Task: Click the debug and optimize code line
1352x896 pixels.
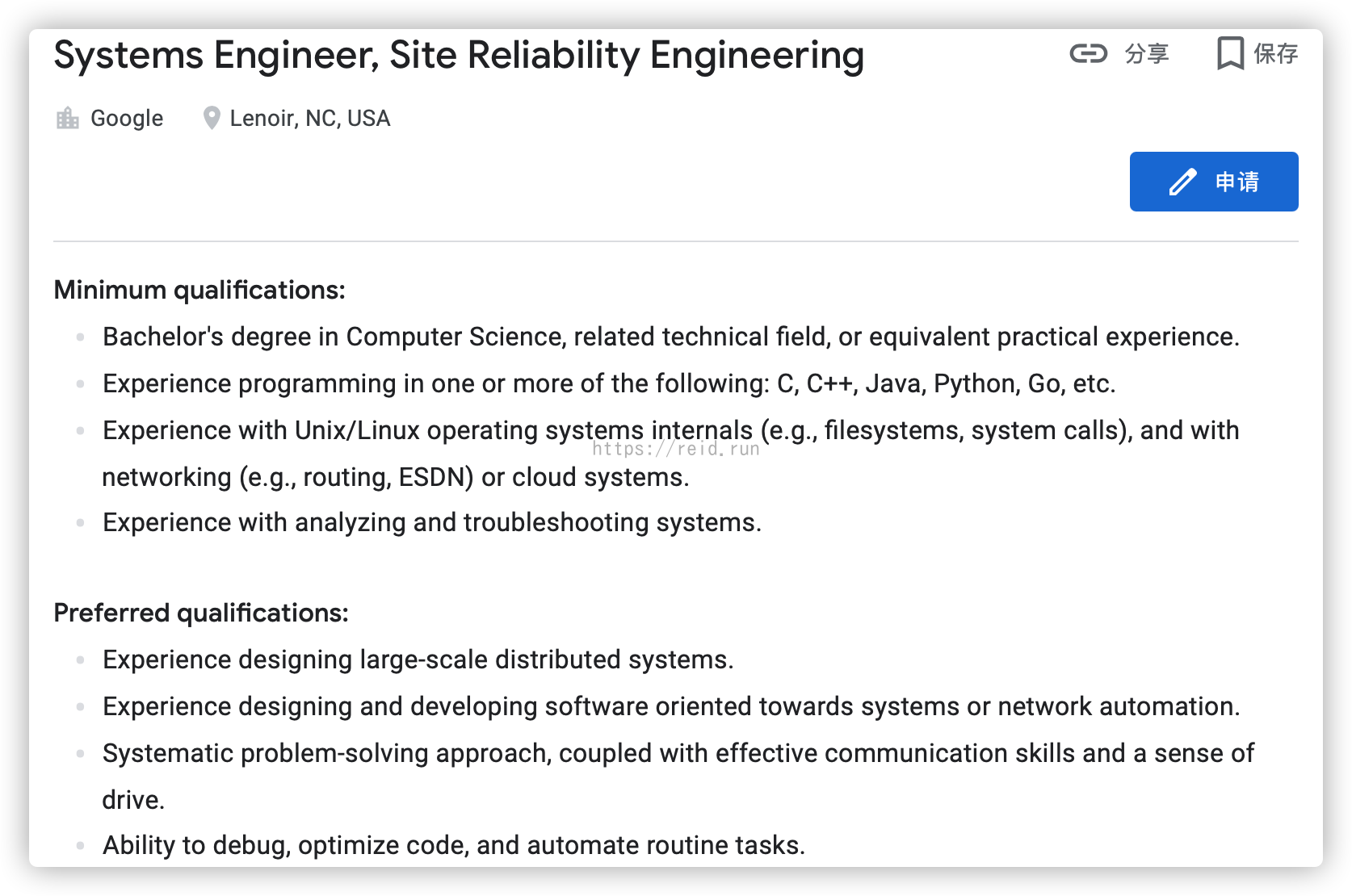Action: pos(454,845)
